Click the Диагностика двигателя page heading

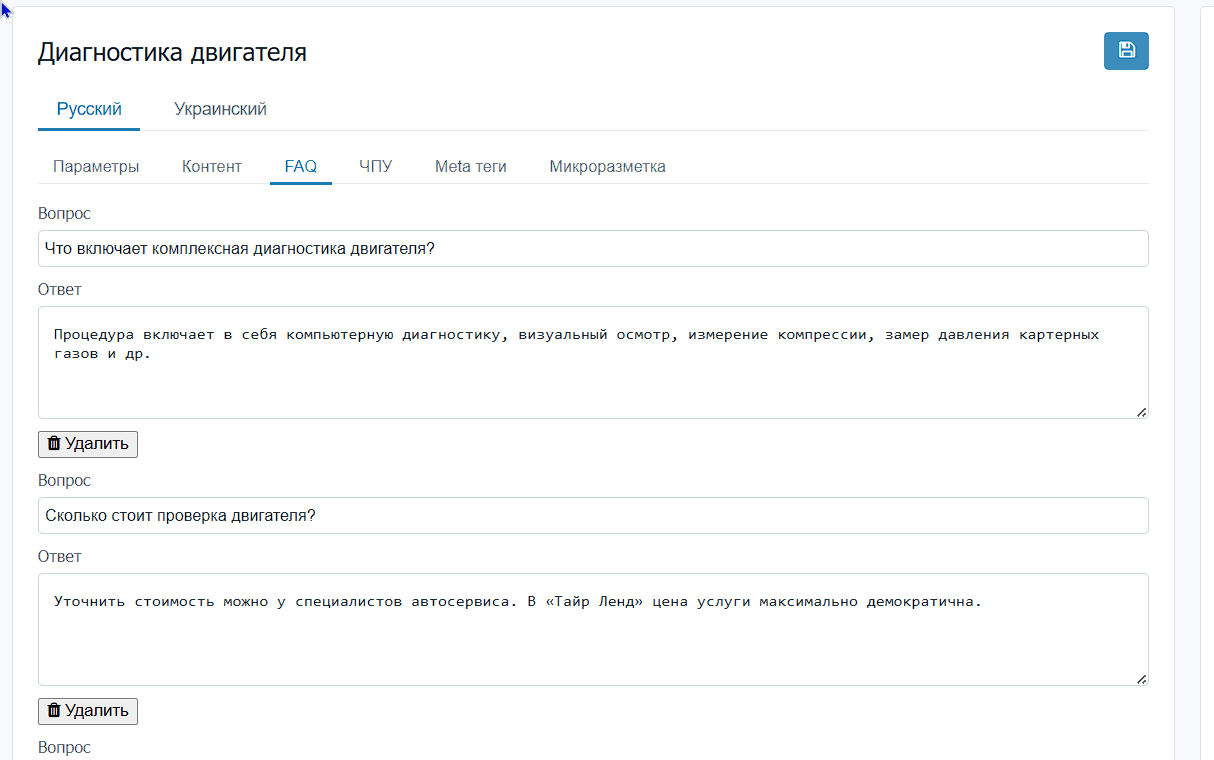(x=172, y=53)
